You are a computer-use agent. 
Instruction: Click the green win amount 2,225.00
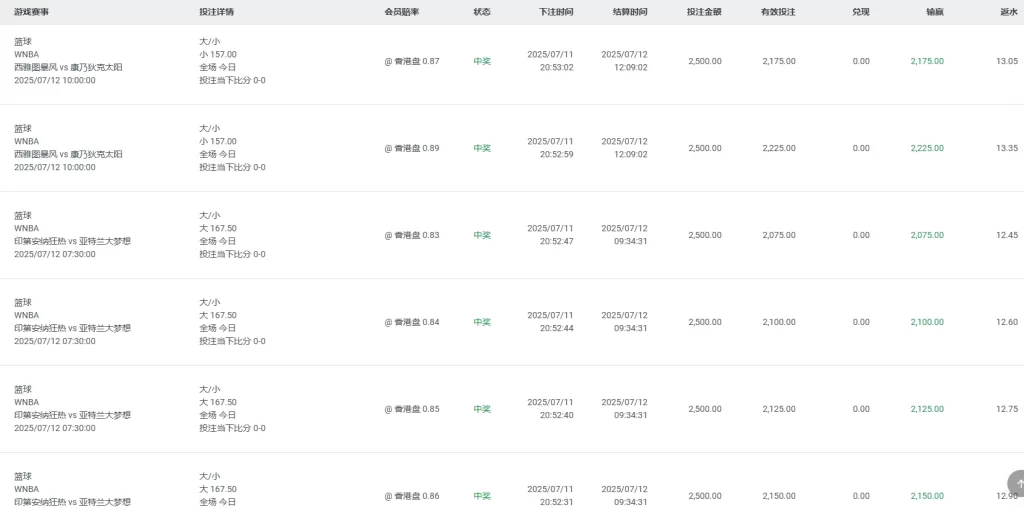[927, 148]
